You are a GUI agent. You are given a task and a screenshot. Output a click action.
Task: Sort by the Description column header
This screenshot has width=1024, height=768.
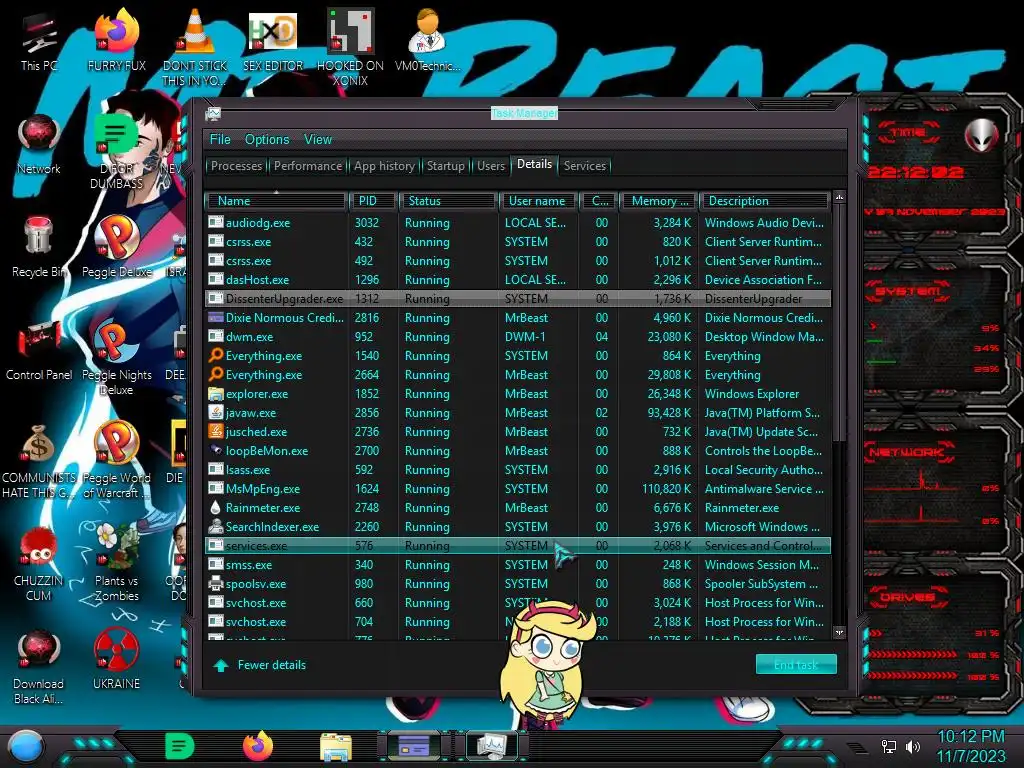(765, 201)
